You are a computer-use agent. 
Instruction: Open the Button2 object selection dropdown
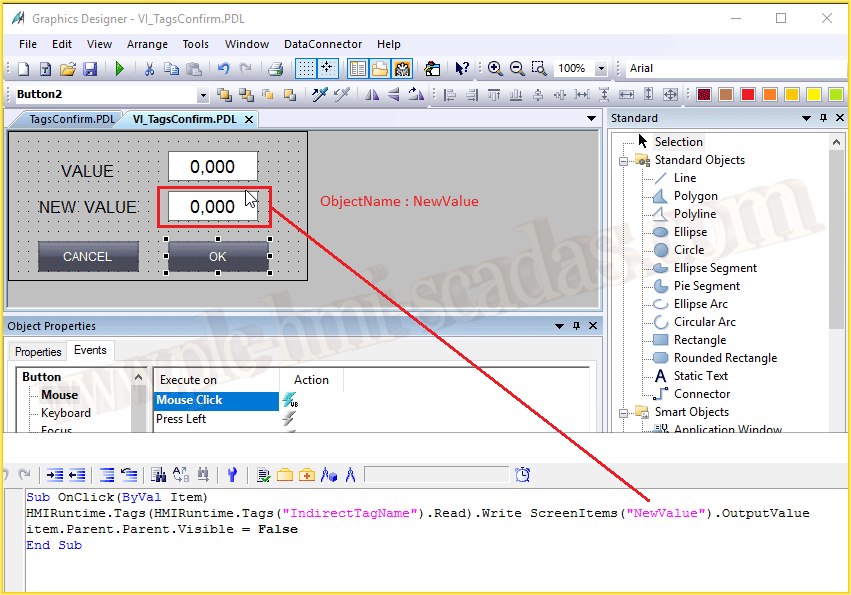point(203,95)
